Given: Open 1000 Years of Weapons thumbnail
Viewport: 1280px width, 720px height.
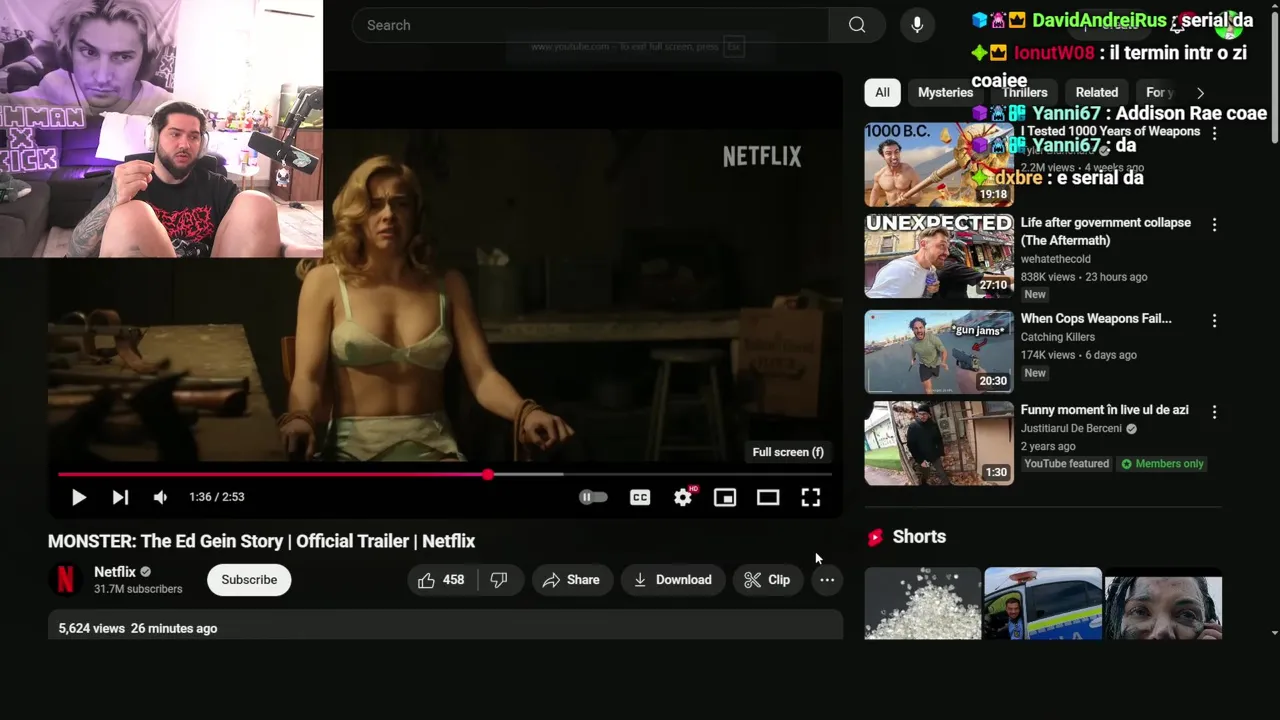Looking at the screenshot, I should click(x=939, y=164).
